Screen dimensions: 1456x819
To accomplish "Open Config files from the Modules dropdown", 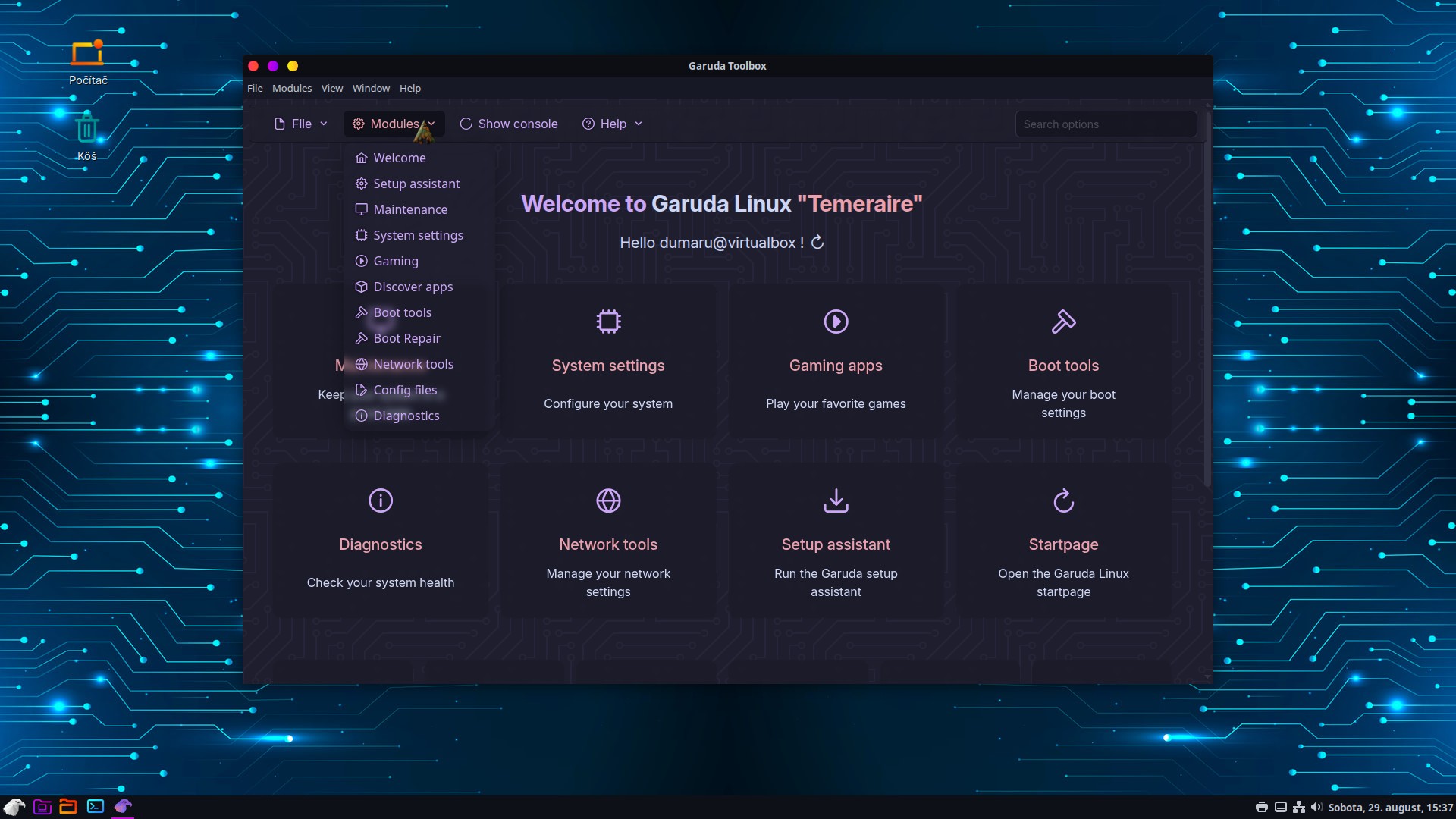I will tap(419, 390).
